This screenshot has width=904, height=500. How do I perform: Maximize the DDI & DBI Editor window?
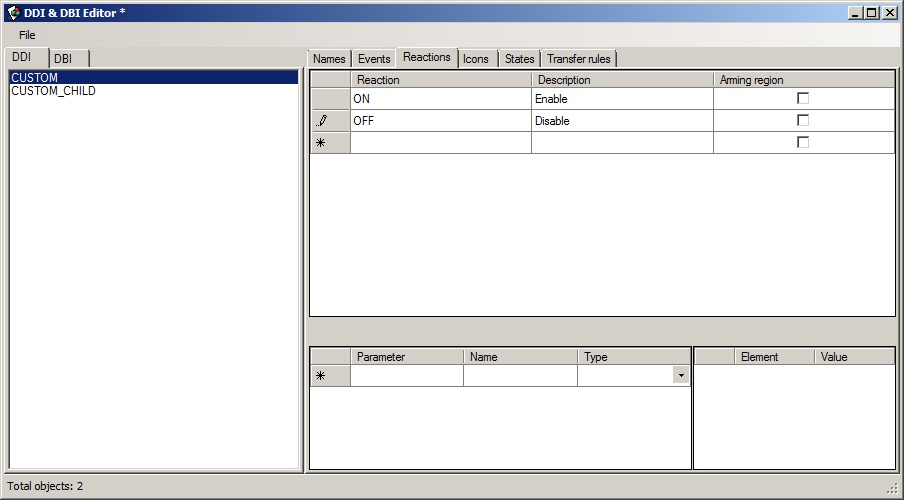872,13
